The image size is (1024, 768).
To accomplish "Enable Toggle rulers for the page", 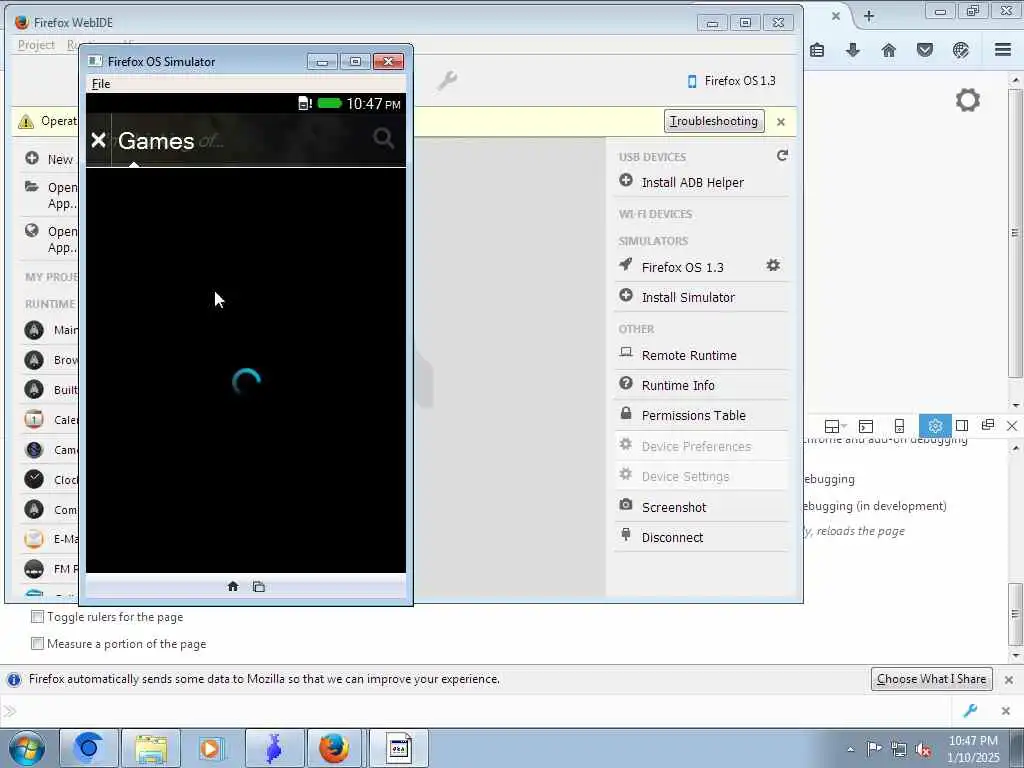I will [x=38, y=616].
